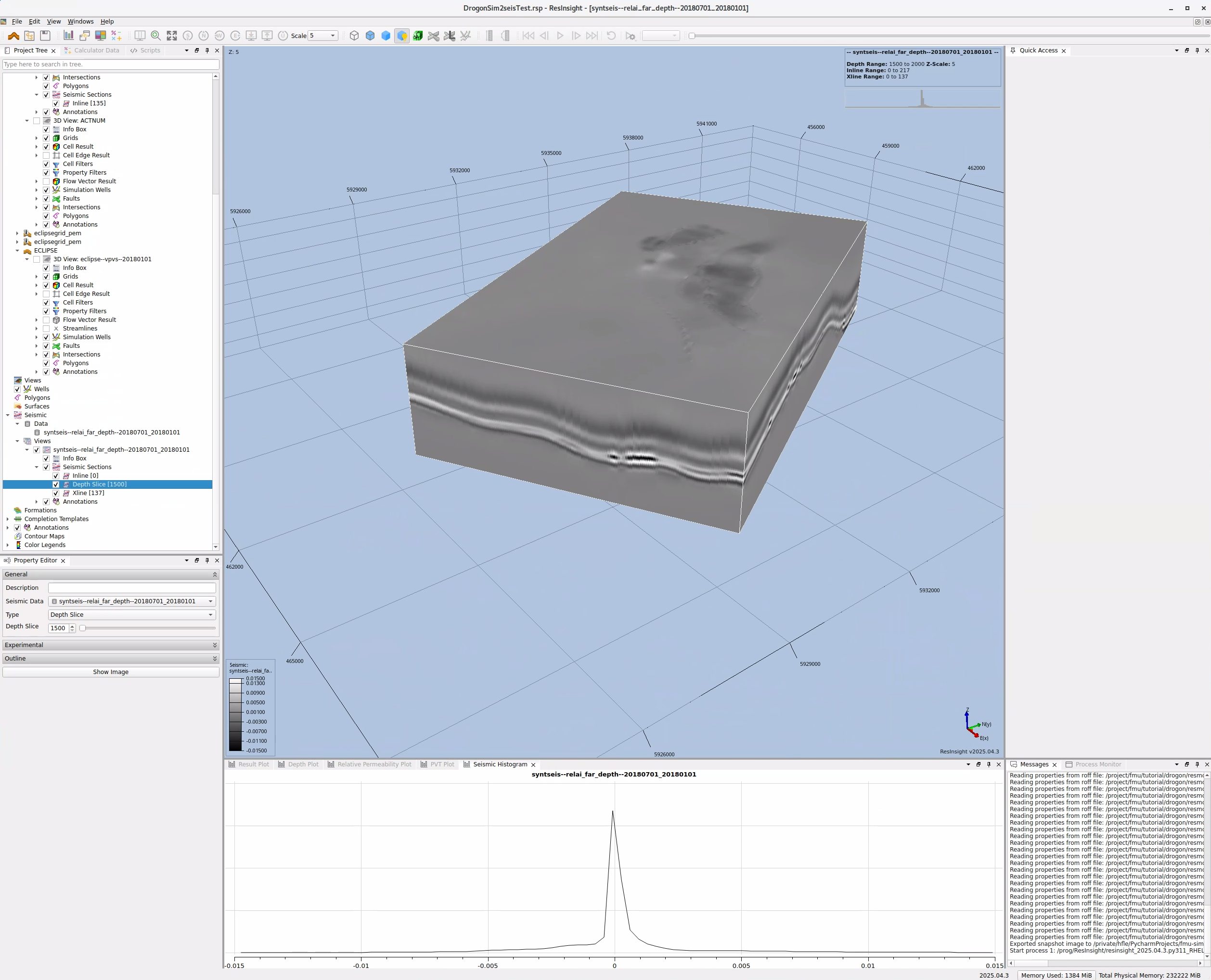Open the Type Depth Slice dropdown

tap(132, 615)
